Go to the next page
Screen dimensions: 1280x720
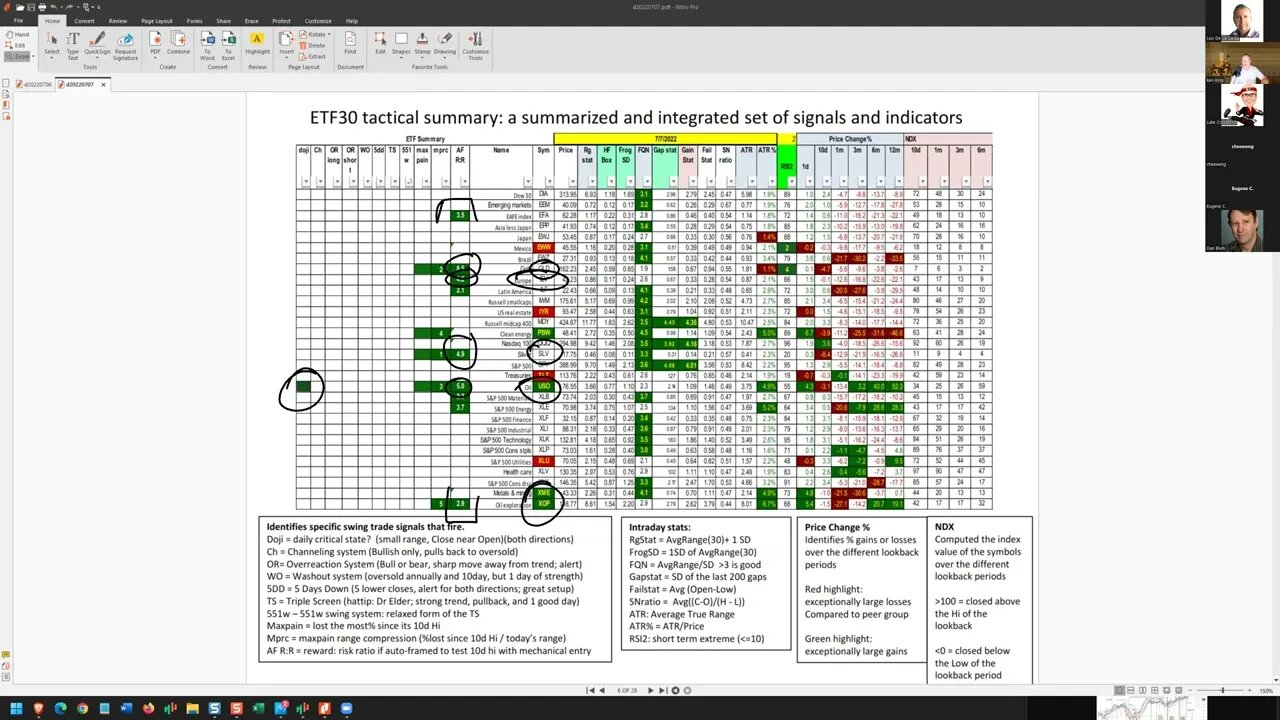click(651, 690)
